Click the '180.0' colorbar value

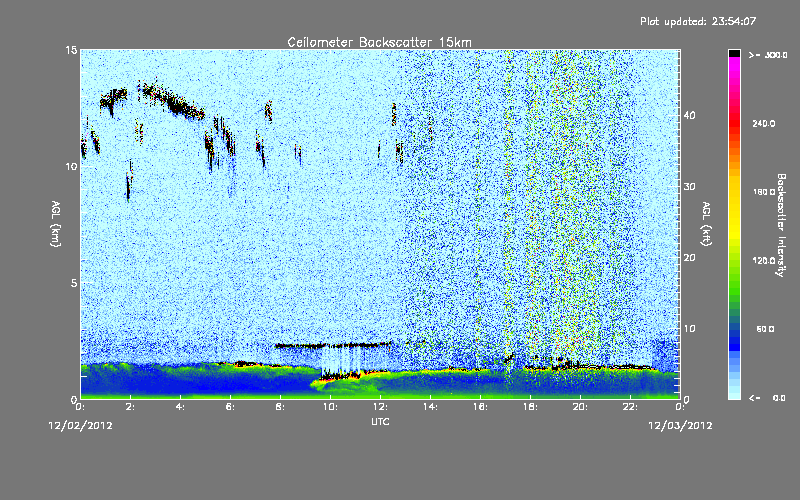click(x=764, y=192)
